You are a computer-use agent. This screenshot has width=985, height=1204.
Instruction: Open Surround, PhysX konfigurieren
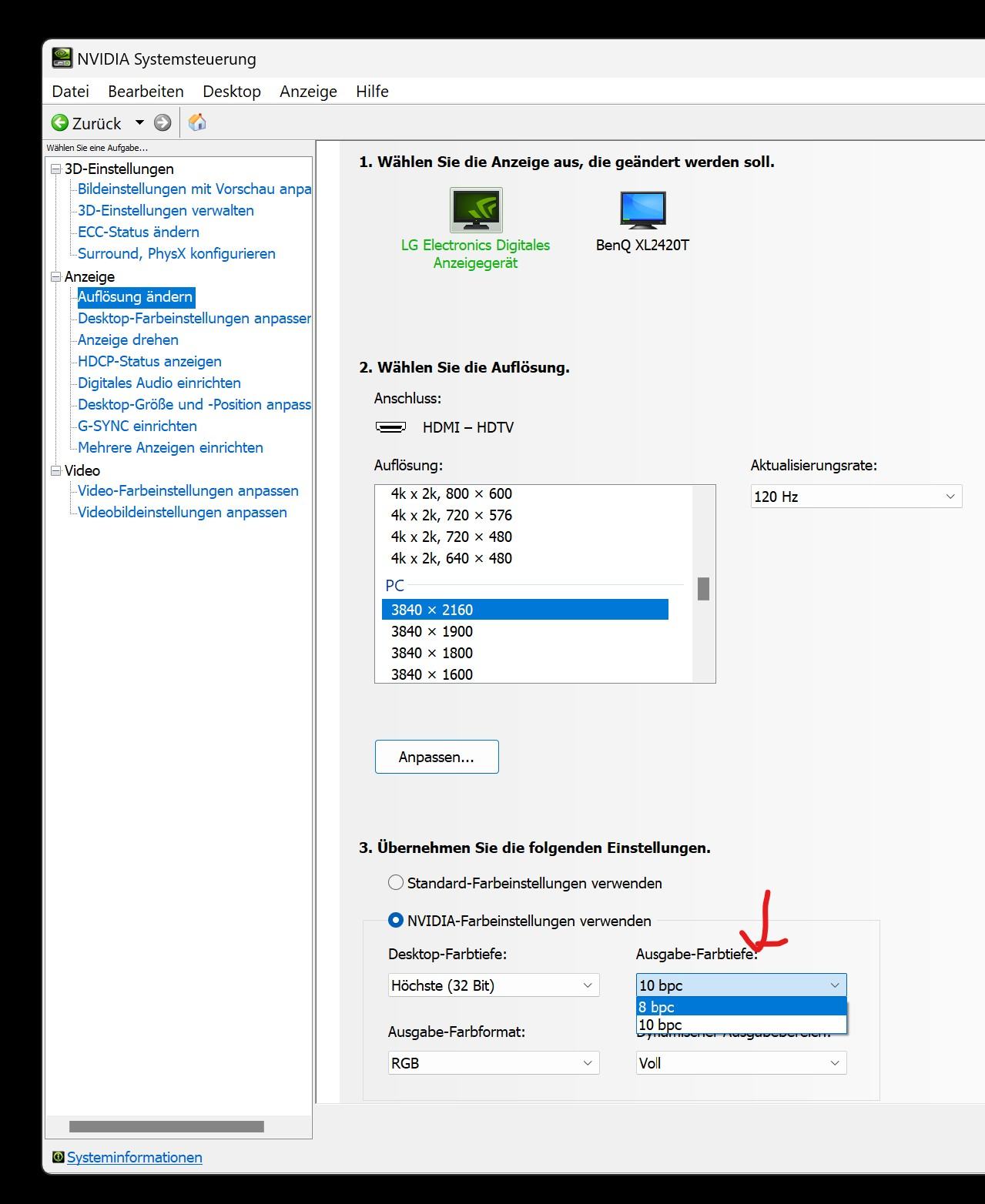point(176,253)
